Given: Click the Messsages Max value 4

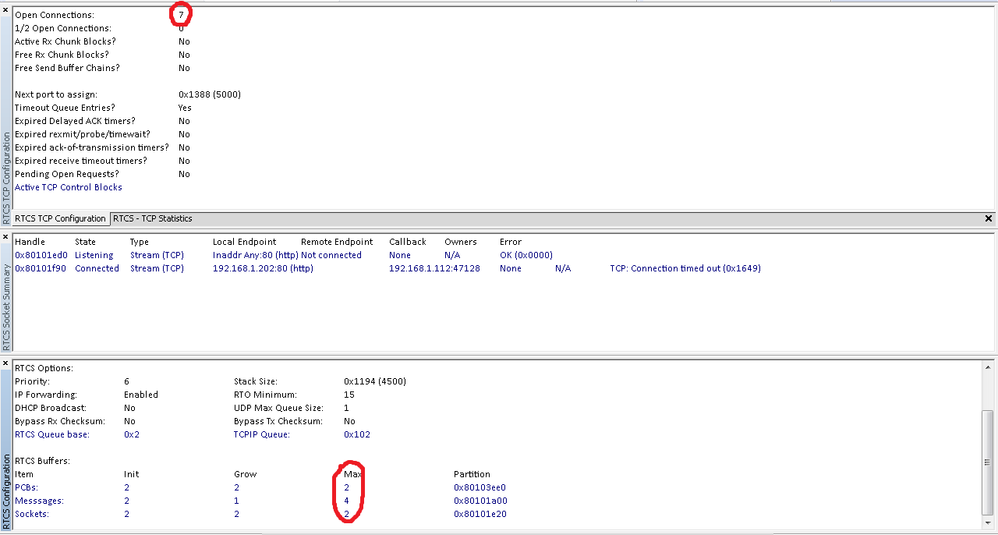Looking at the screenshot, I should click(346, 501).
